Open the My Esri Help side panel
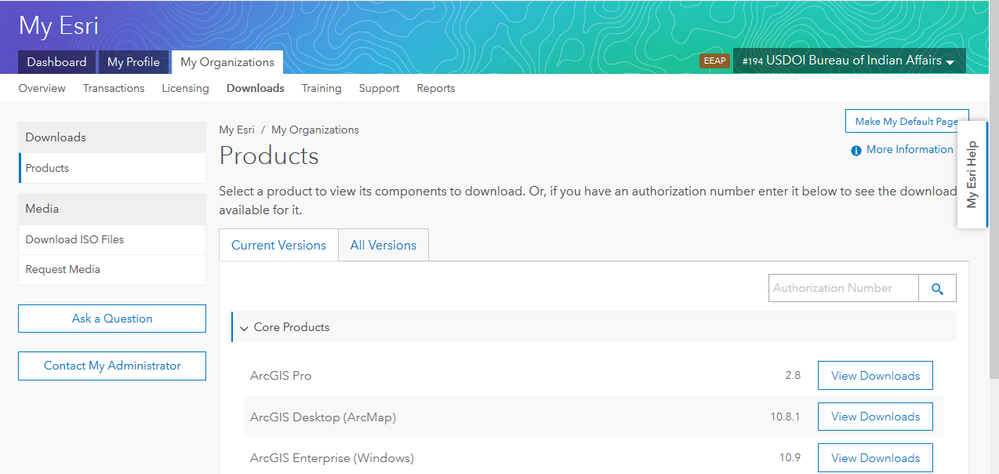Image resolution: width=999 pixels, height=474 pixels. pyautogui.click(x=972, y=175)
